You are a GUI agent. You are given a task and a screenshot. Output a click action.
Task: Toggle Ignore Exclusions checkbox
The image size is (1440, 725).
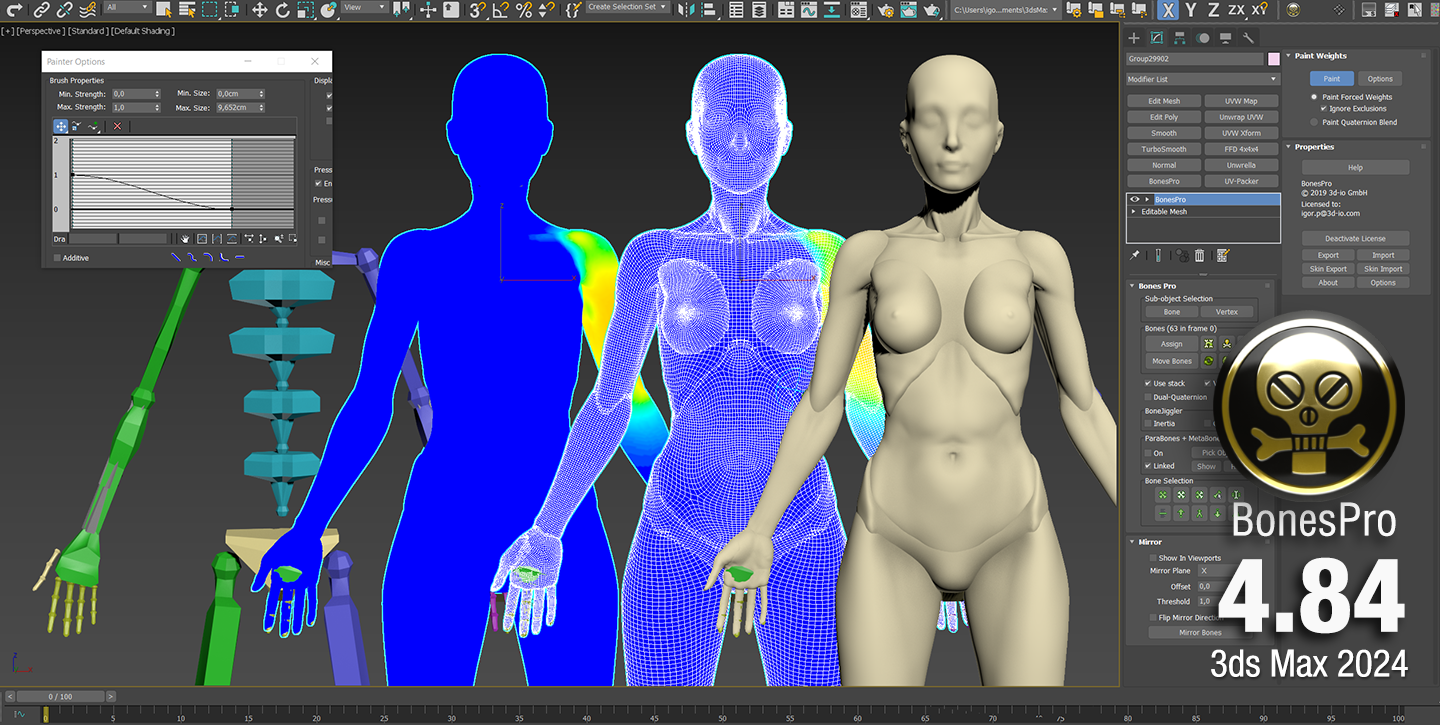(x=1324, y=108)
